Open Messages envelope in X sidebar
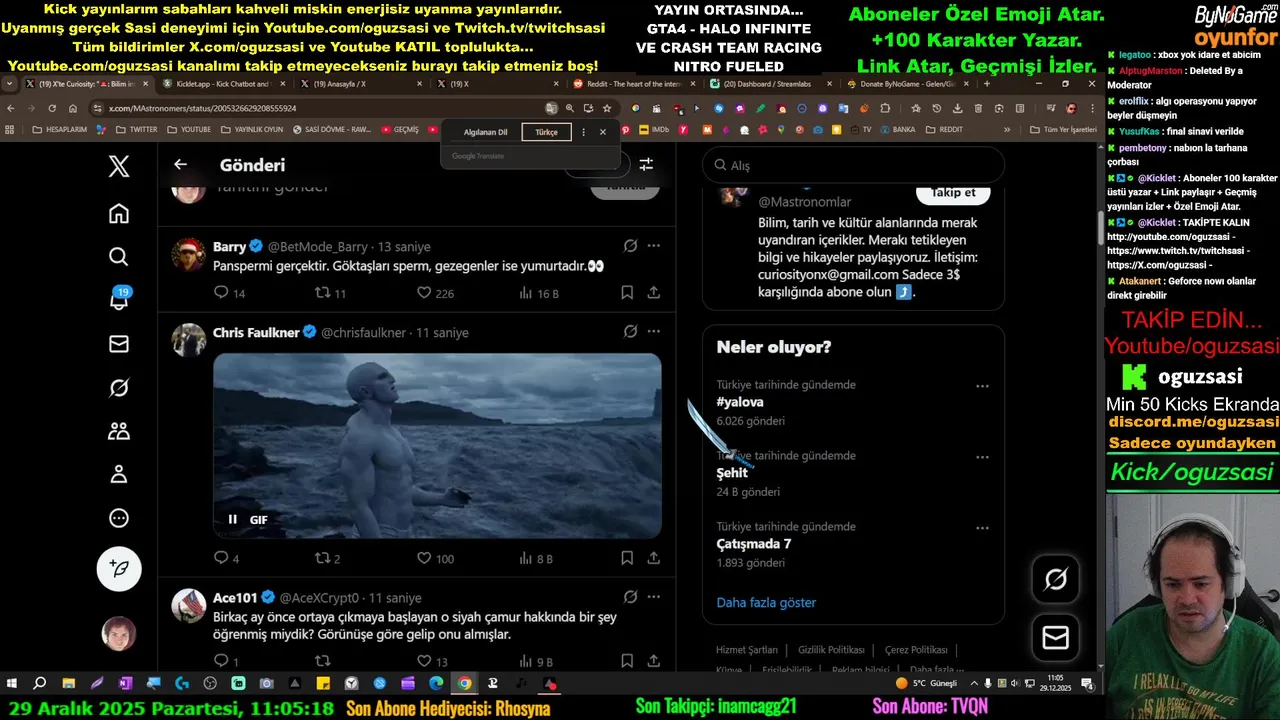 tap(119, 344)
